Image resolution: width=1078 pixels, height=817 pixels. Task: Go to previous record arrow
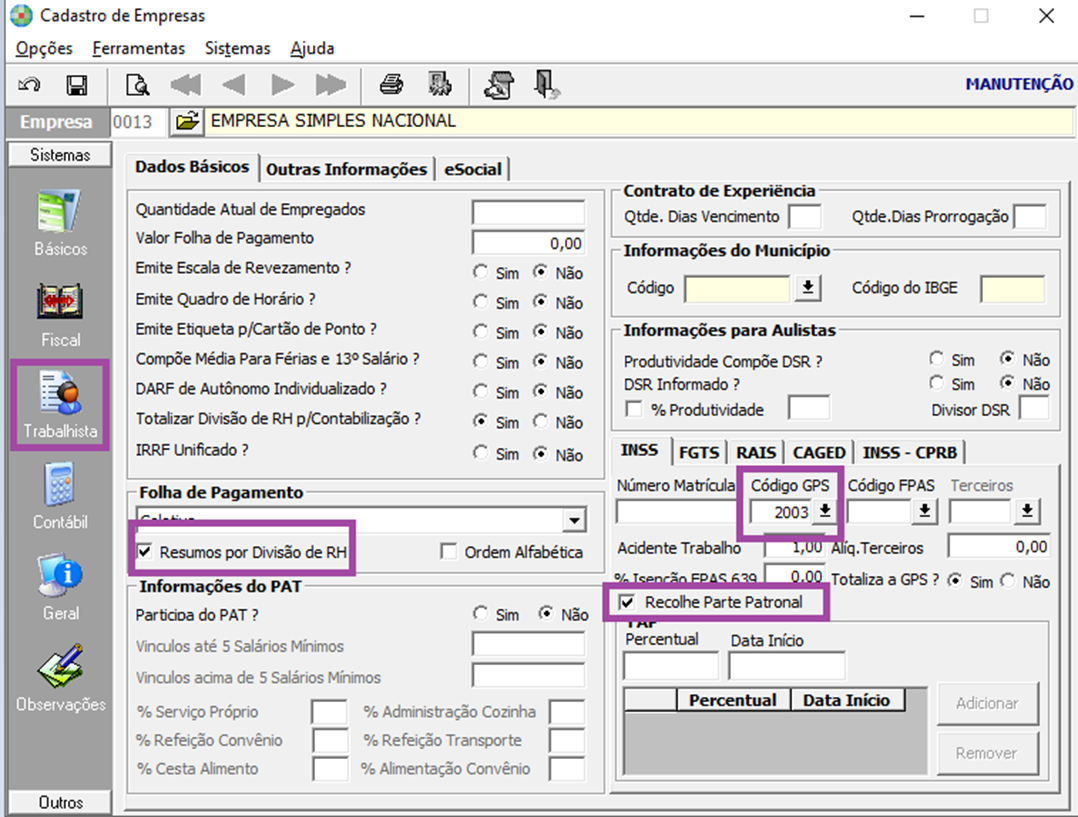coord(234,85)
